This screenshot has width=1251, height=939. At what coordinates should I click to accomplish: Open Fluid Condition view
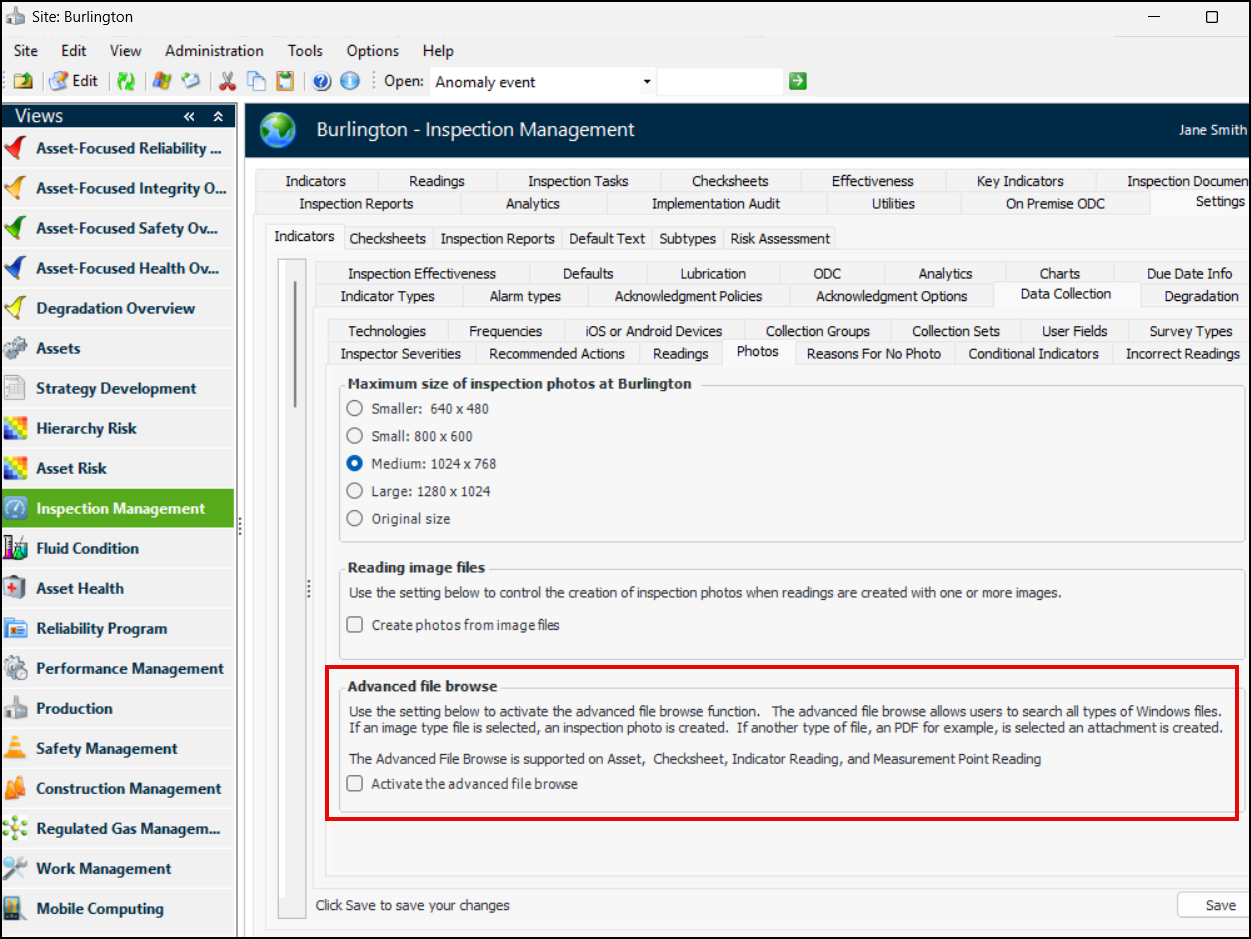(x=118, y=548)
